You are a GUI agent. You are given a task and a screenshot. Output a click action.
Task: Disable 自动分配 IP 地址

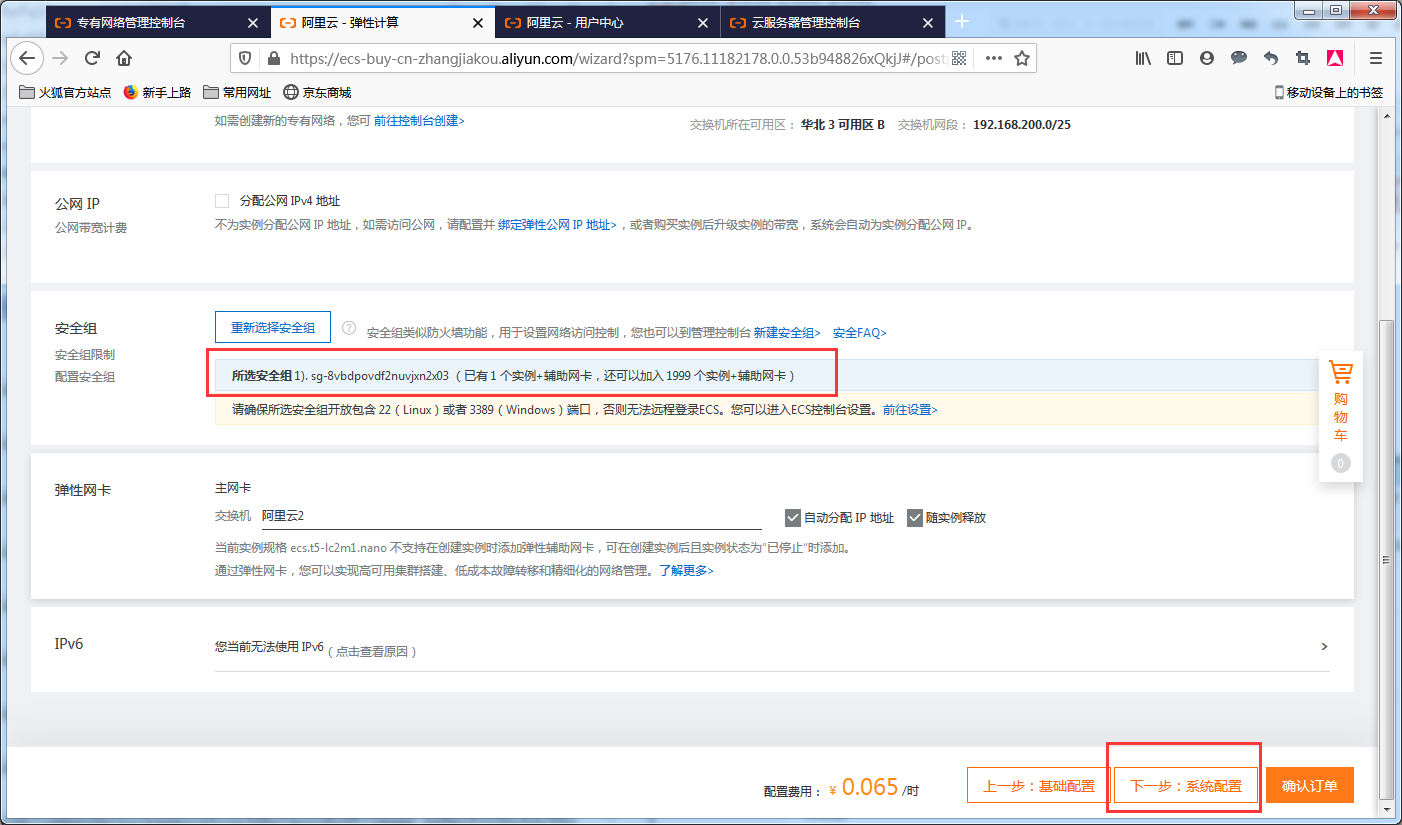click(791, 517)
